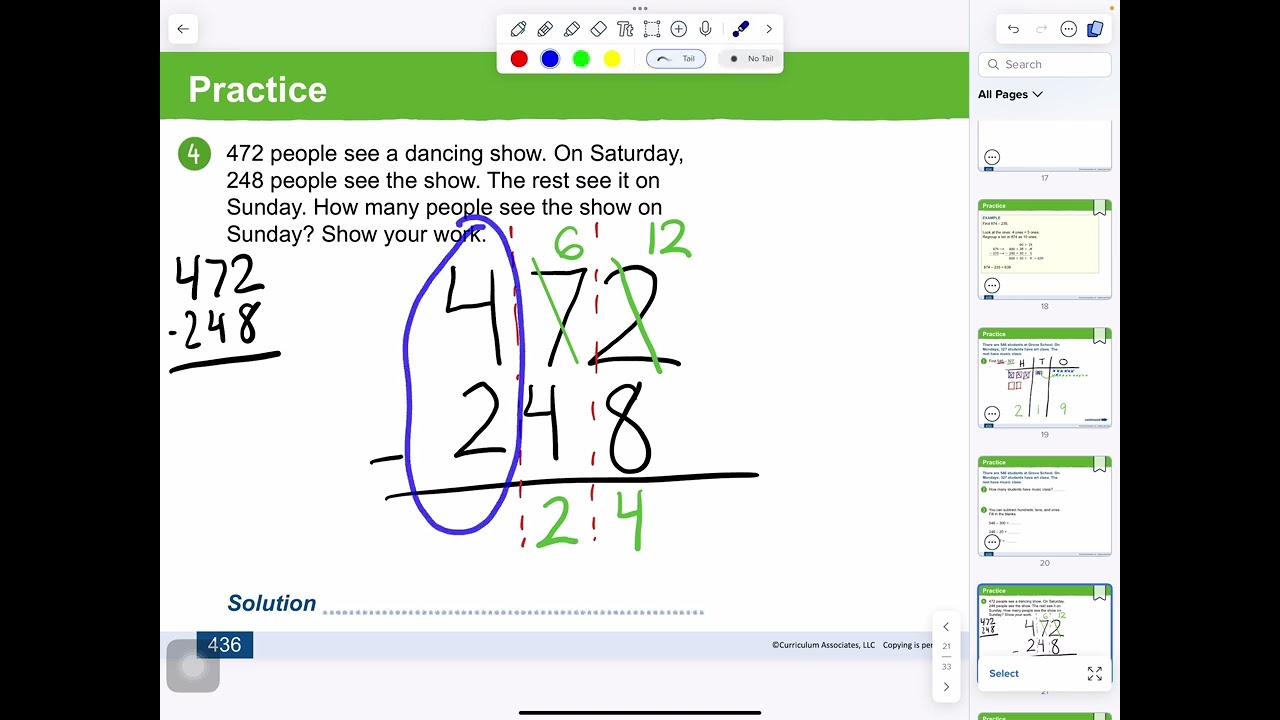Choose the selection marquee tool

pyautogui.click(x=652, y=29)
